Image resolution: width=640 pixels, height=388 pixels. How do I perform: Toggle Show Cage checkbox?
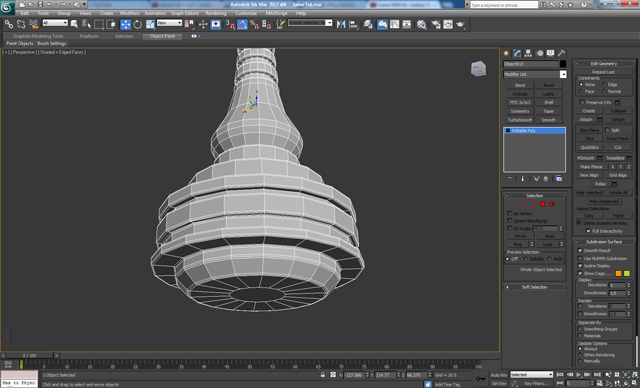coord(580,273)
